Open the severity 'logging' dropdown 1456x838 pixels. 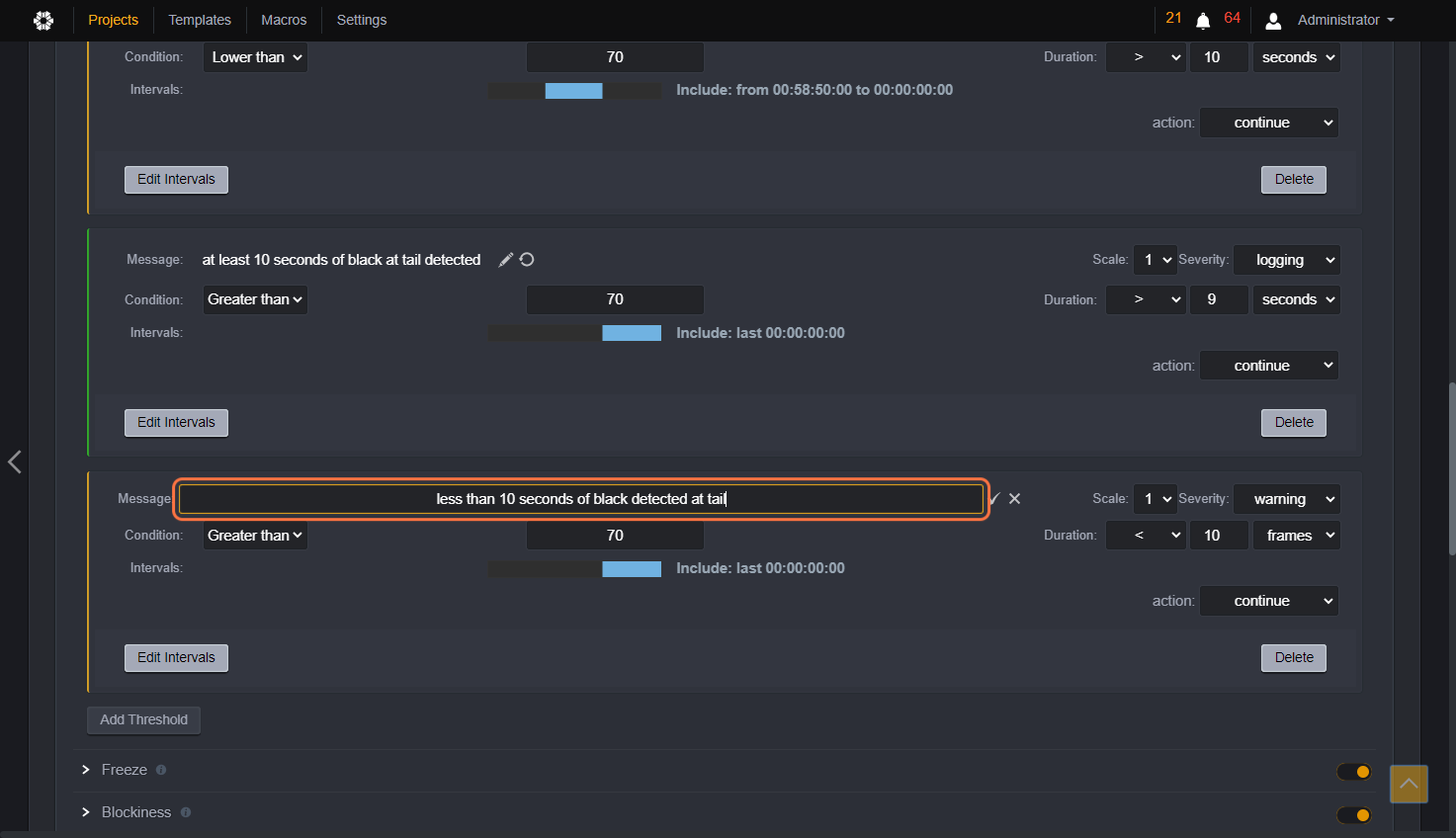[1286, 260]
